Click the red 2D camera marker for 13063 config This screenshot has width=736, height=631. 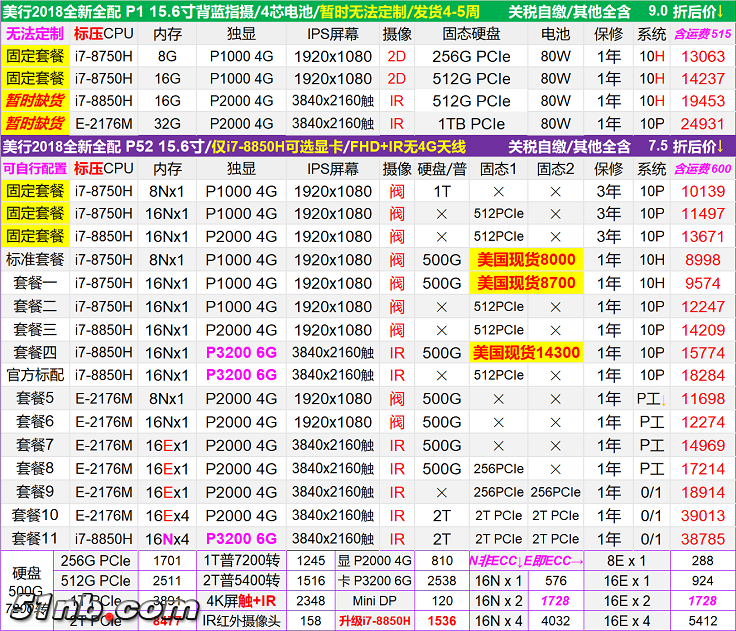point(397,56)
